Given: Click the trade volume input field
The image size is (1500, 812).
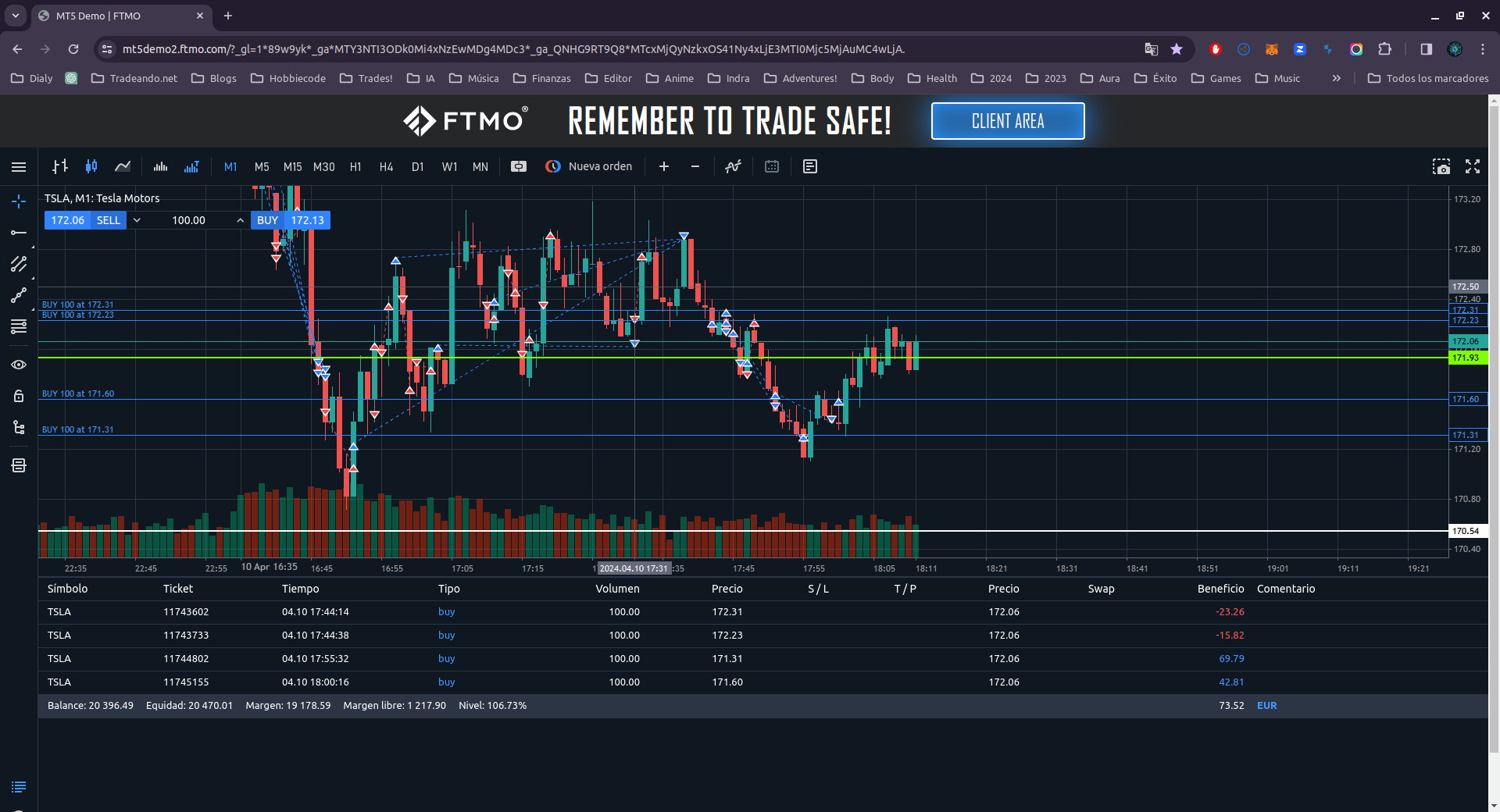Looking at the screenshot, I should [x=188, y=220].
